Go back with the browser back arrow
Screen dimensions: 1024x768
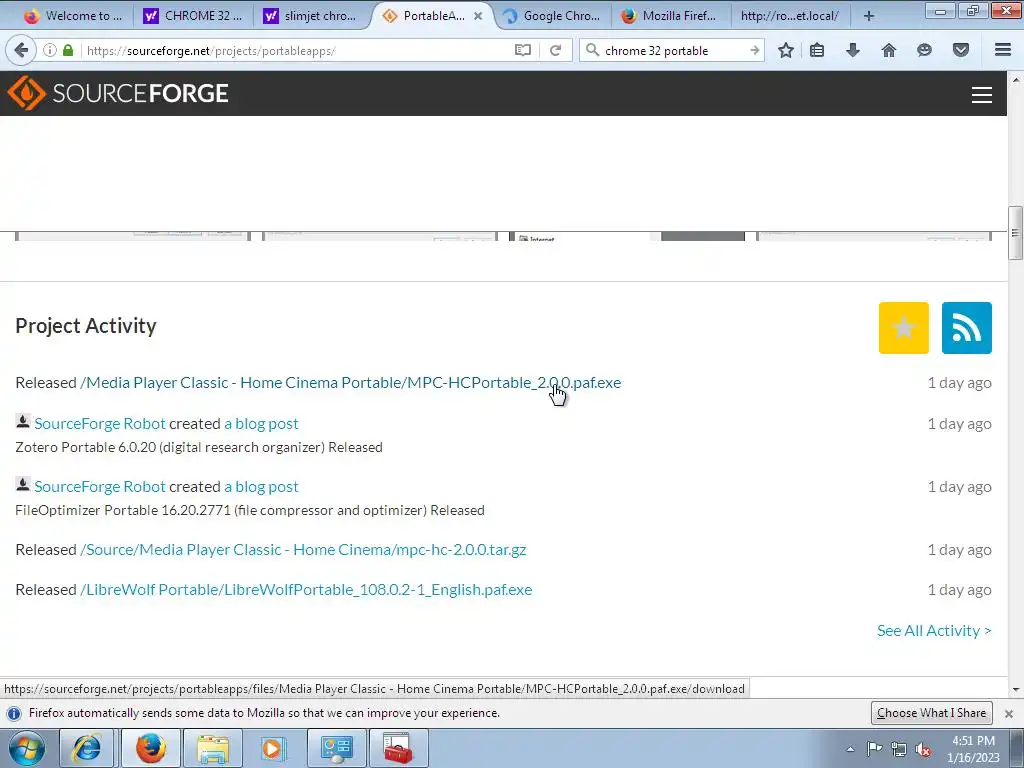click(x=21, y=50)
